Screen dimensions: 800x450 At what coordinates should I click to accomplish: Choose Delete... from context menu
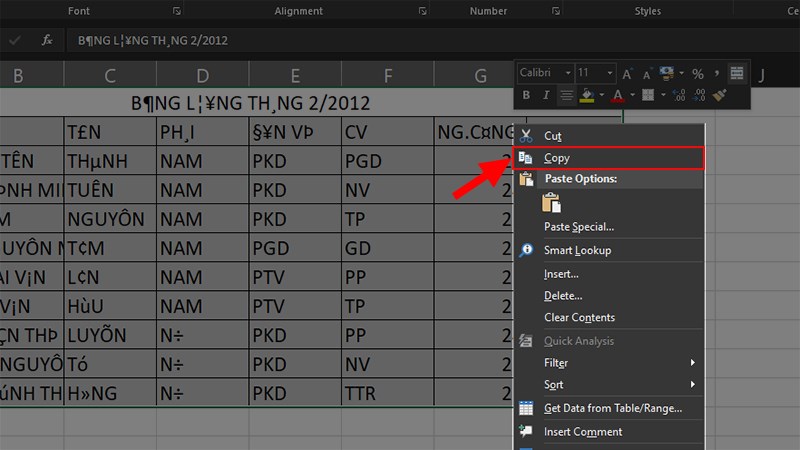(x=609, y=295)
